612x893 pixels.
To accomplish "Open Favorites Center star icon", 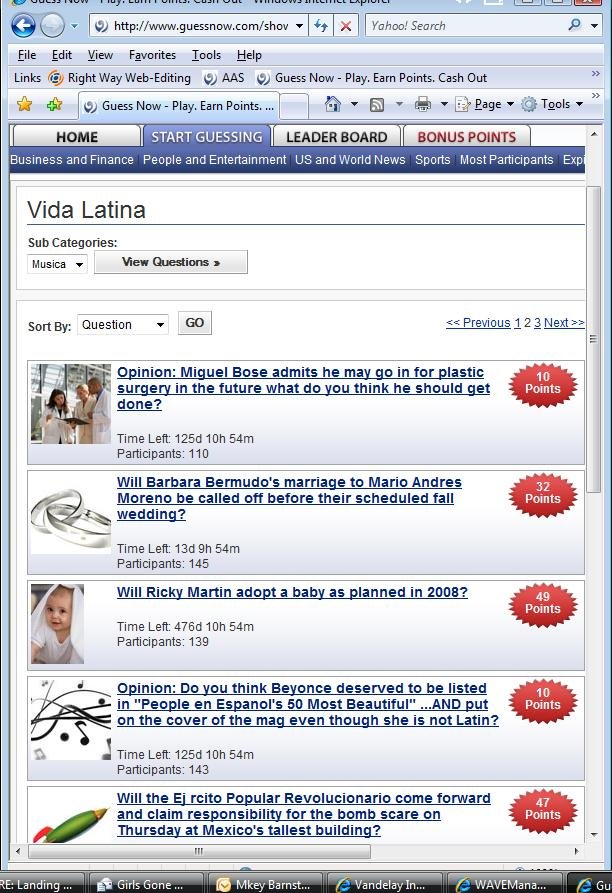I will (24, 104).
